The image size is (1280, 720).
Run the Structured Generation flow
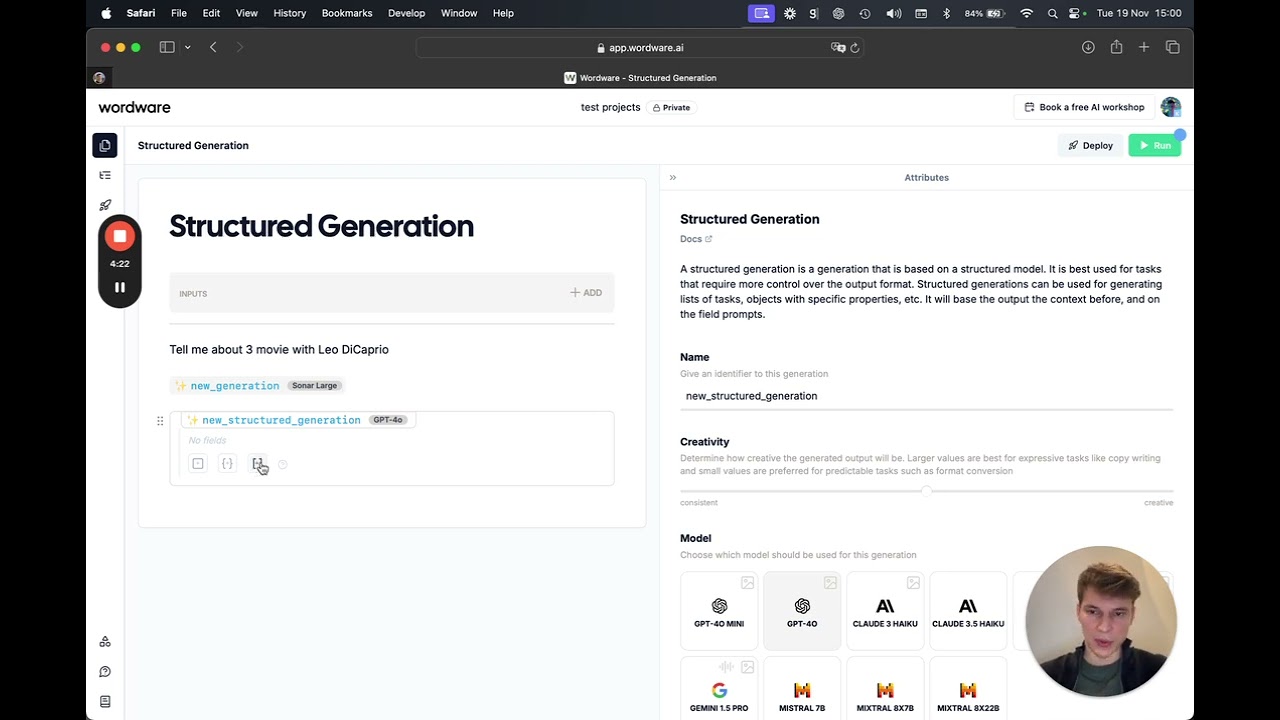coord(1154,145)
